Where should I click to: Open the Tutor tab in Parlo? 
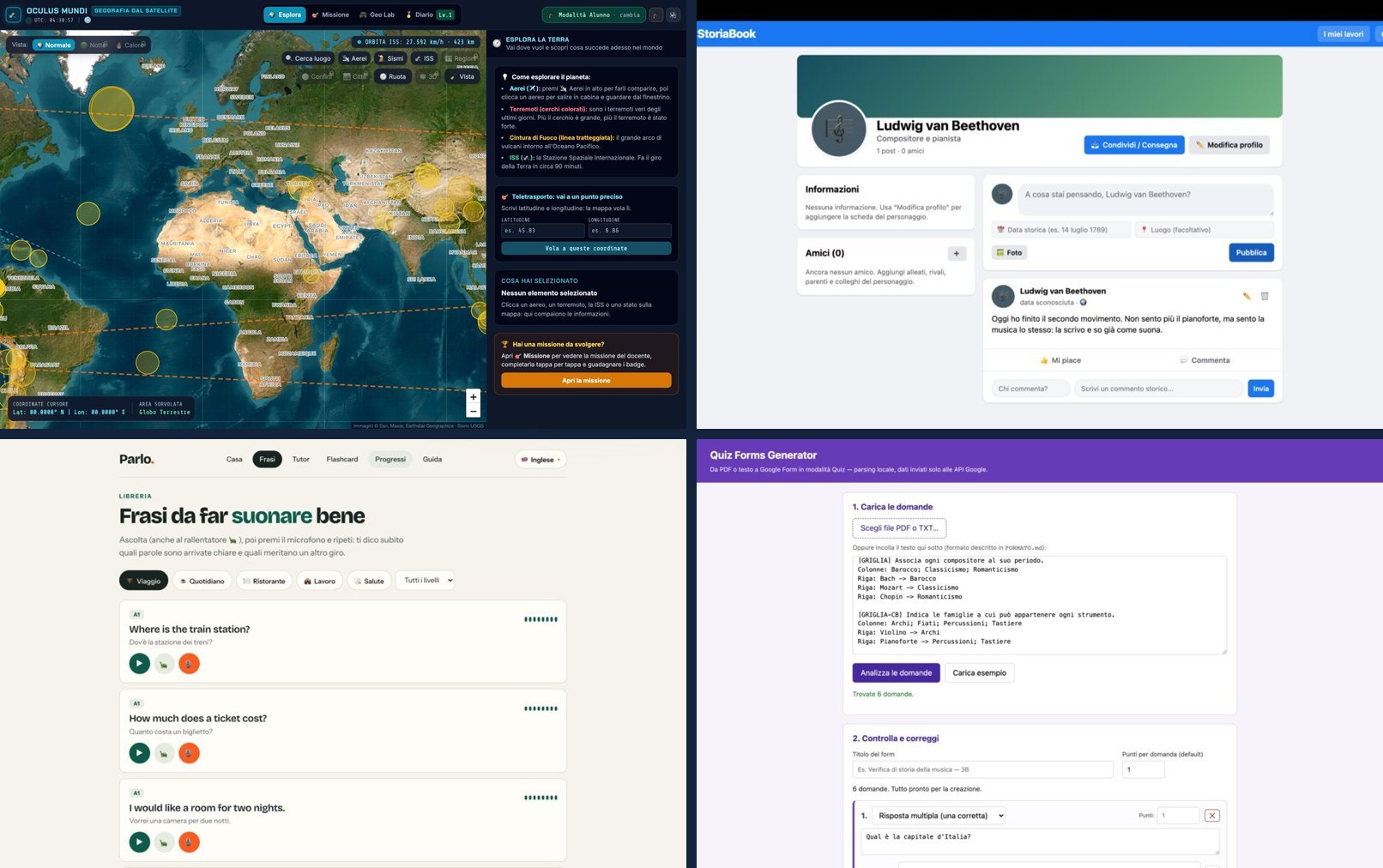pyautogui.click(x=300, y=459)
